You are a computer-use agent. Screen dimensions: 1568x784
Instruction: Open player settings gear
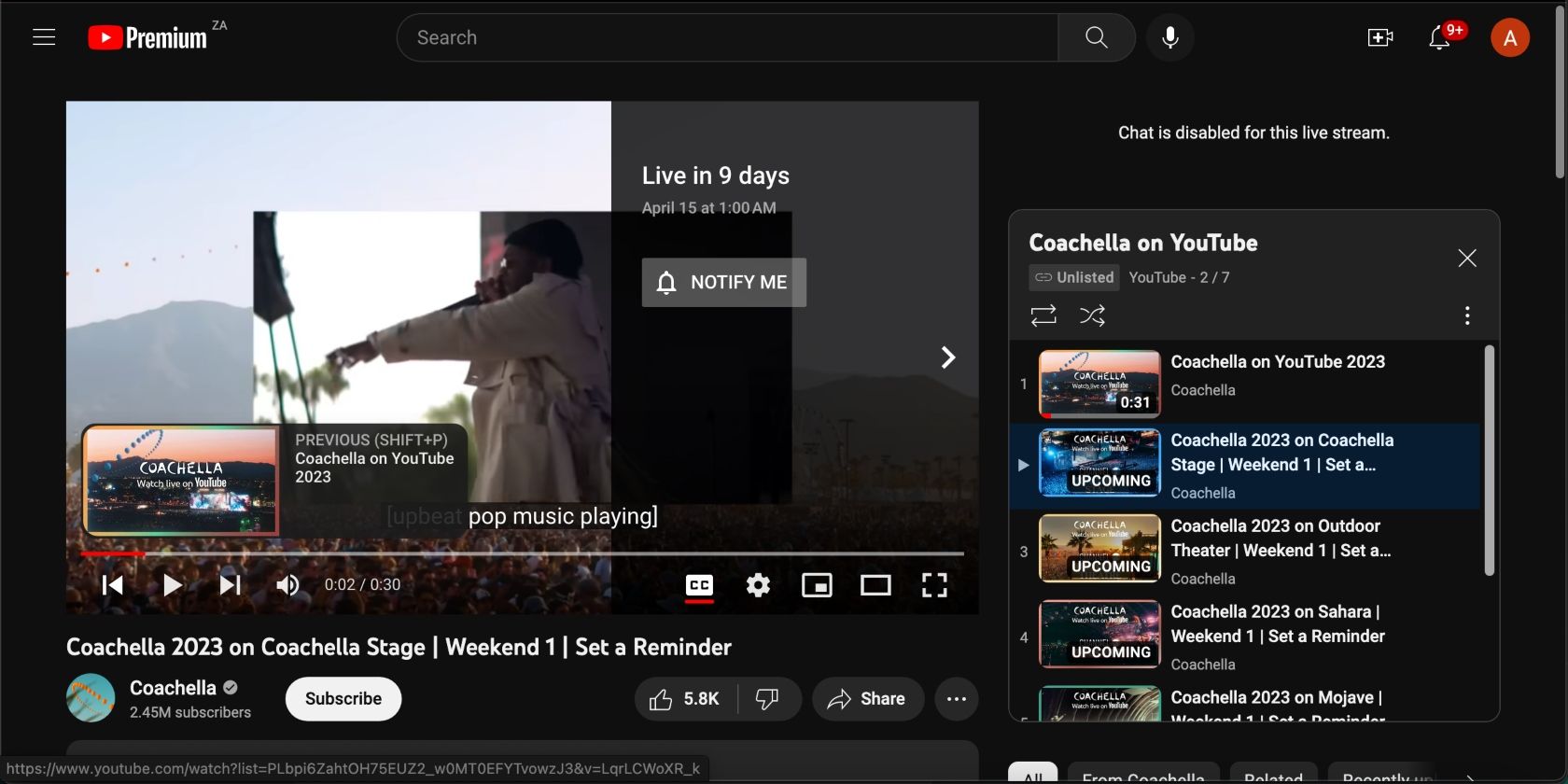[x=758, y=585]
